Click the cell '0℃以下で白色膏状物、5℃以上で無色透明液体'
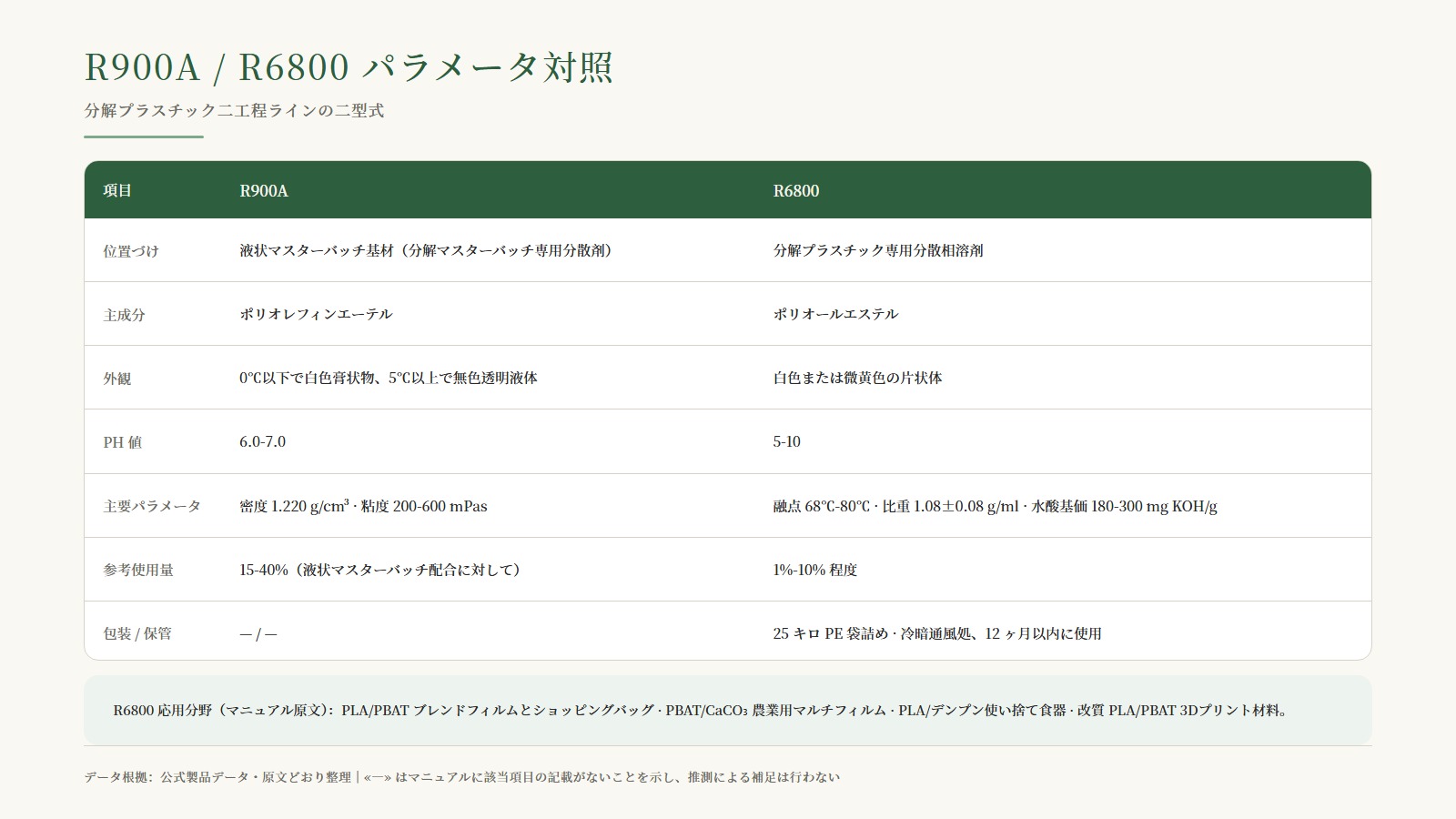 pyautogui.click(x=389, y=378)
